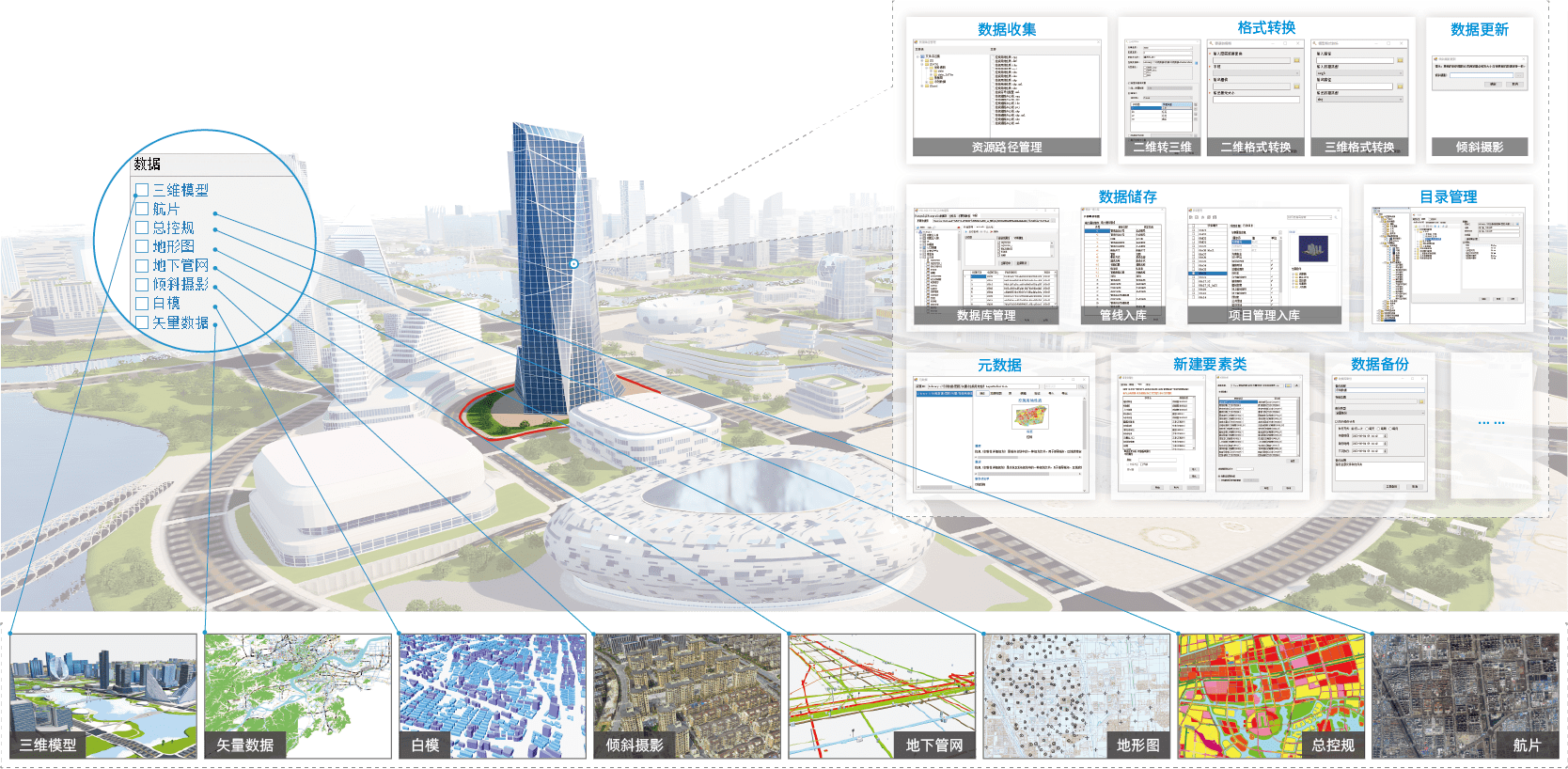1568x769 pixels.
Task: Check the 白模 checkbox
Action: point(142,304)
